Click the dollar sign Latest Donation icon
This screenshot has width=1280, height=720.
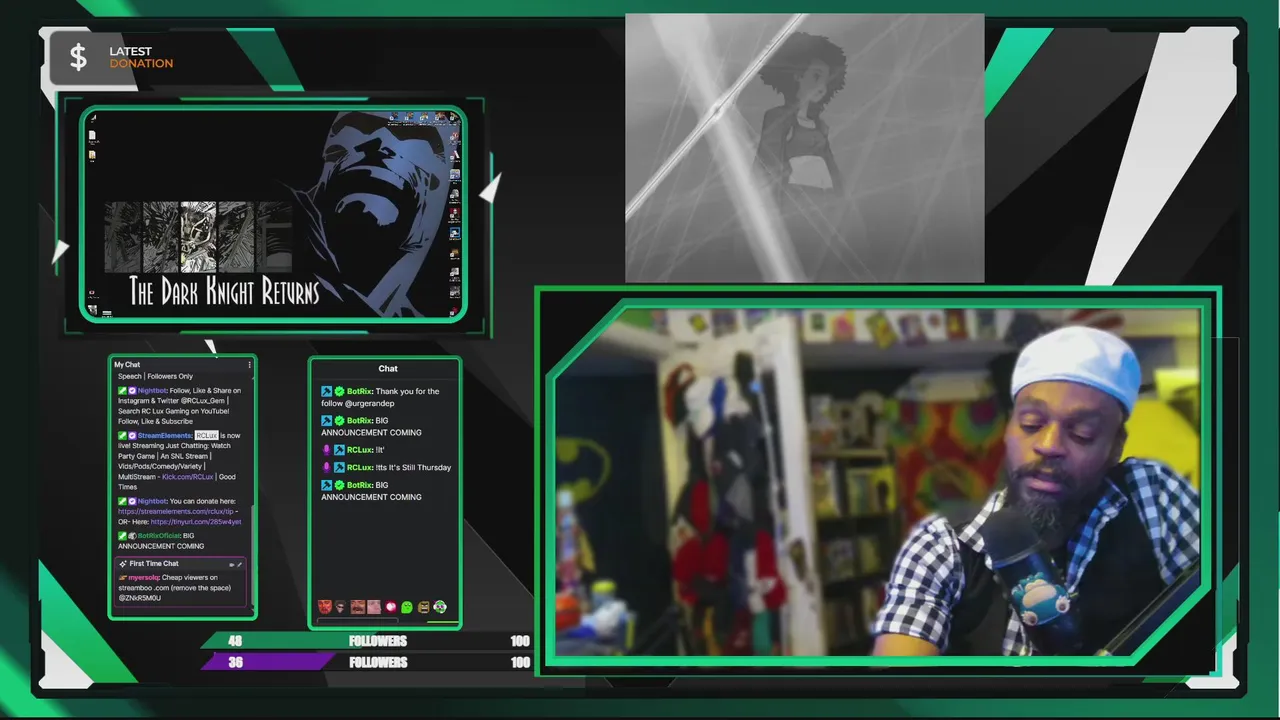pos(78,57)
